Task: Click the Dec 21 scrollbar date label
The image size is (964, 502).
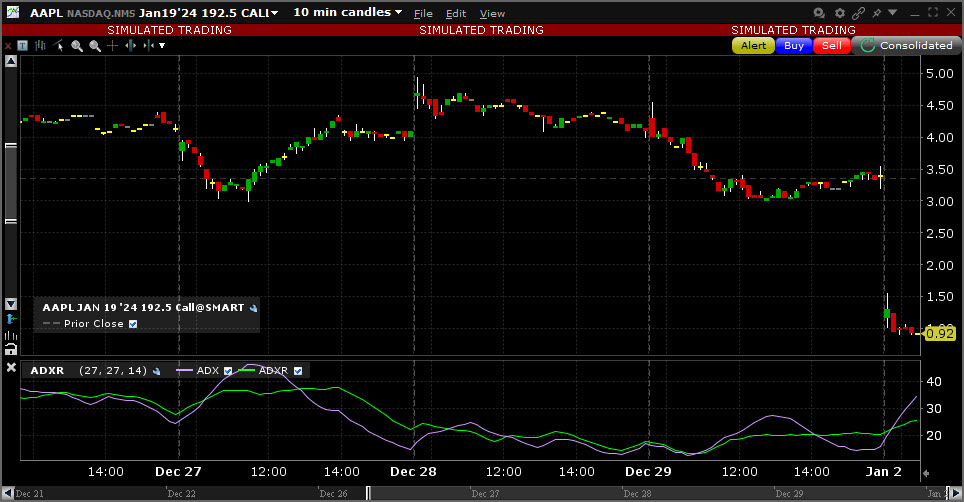Action: coord(30,493)
